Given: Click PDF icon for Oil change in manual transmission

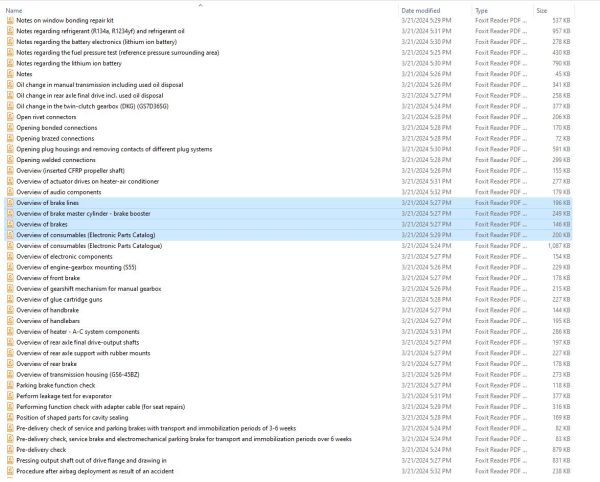Looking at the screenshot, I should (10, 85).
